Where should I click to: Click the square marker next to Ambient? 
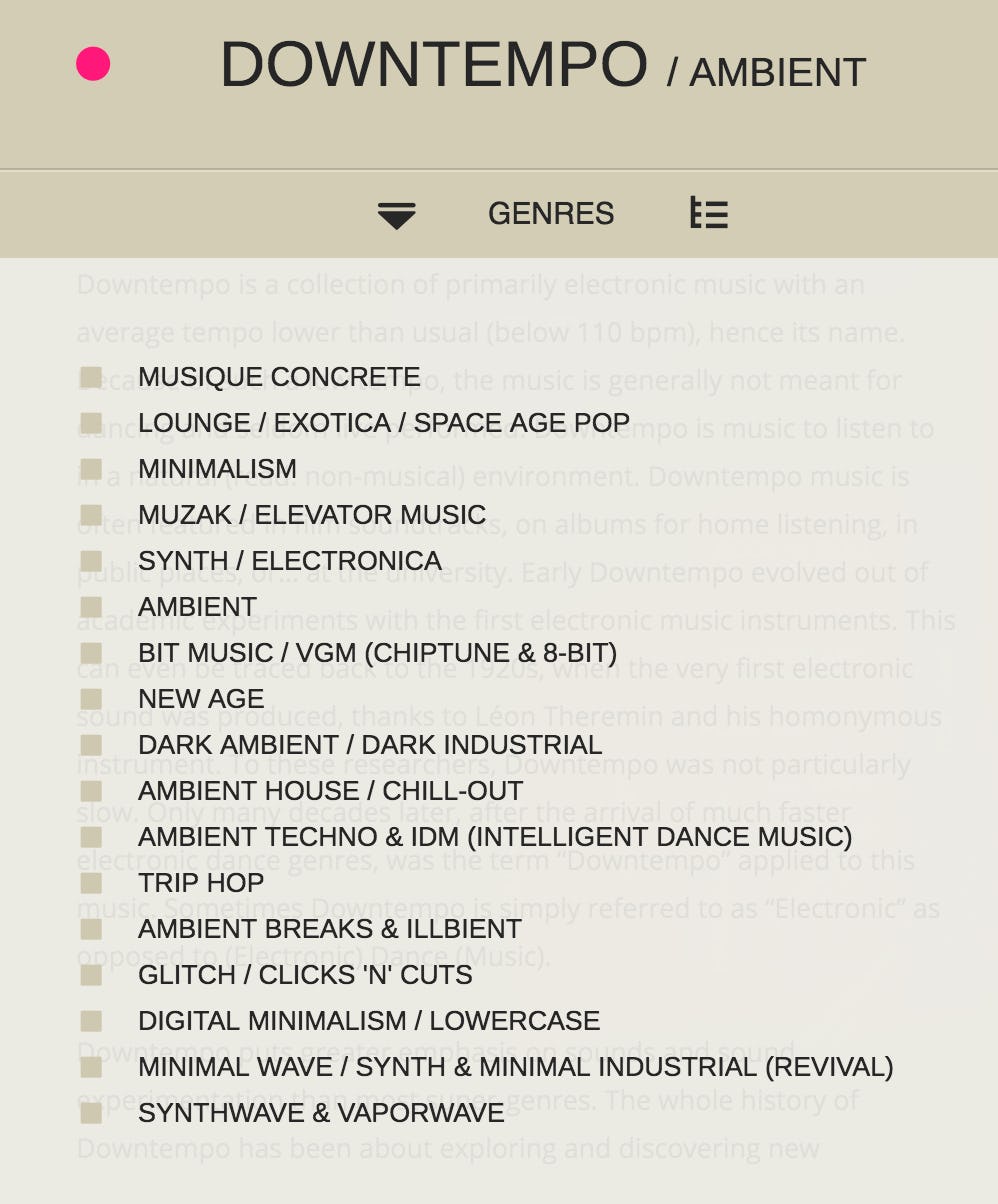click(91, 607)
